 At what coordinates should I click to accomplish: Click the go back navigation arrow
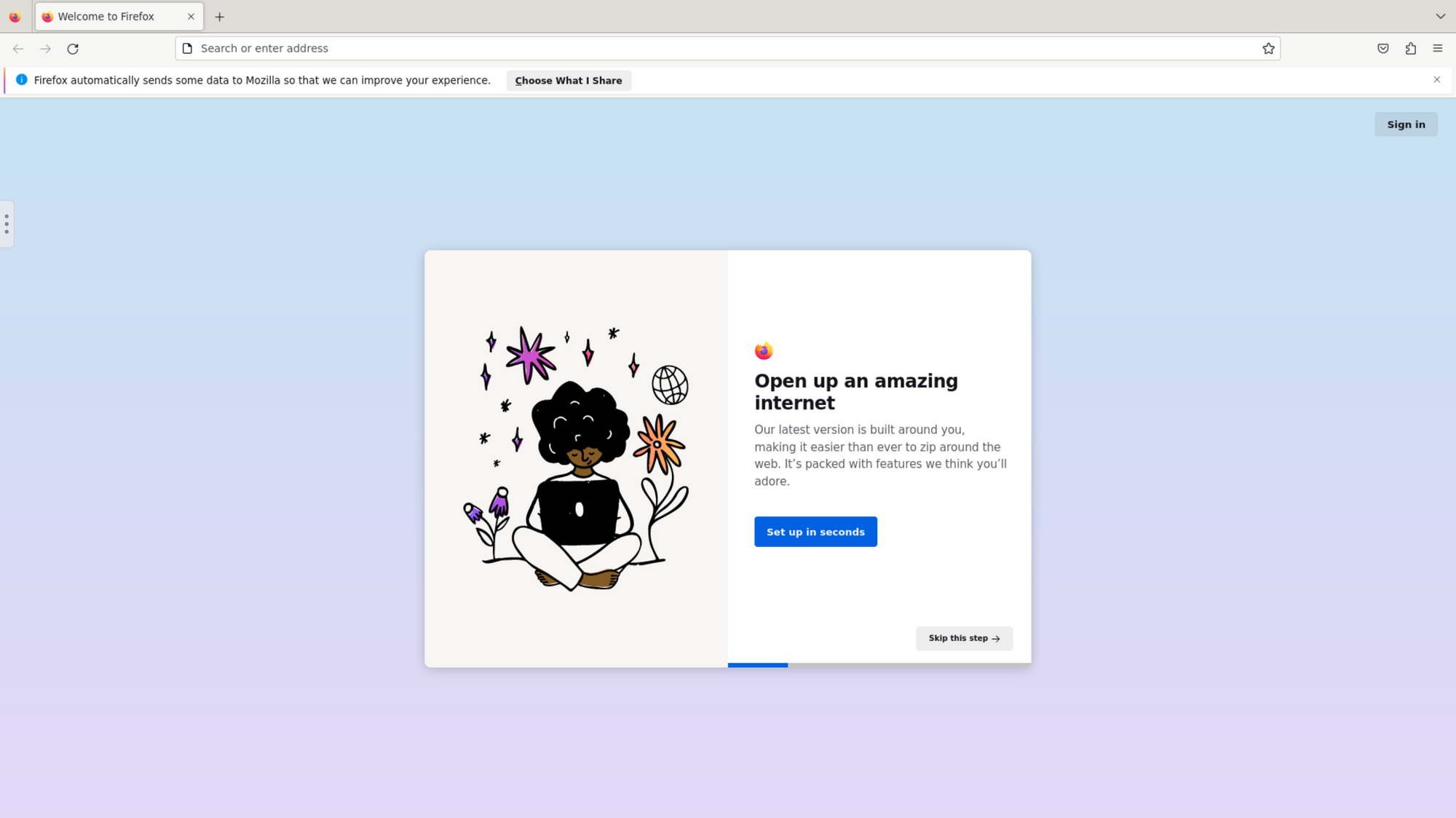coord(18,48)
